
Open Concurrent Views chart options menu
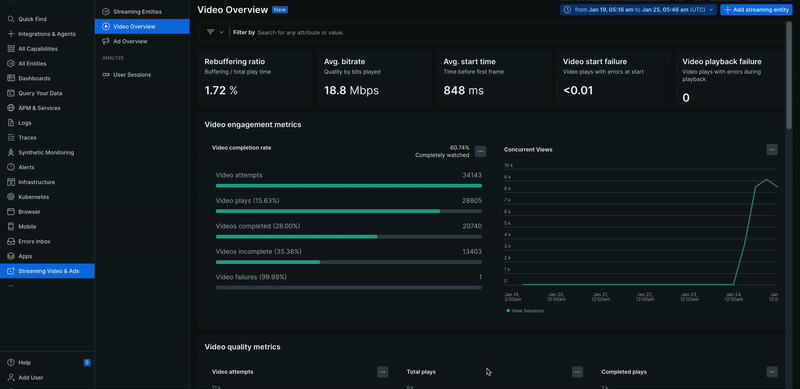click(772, 150)
